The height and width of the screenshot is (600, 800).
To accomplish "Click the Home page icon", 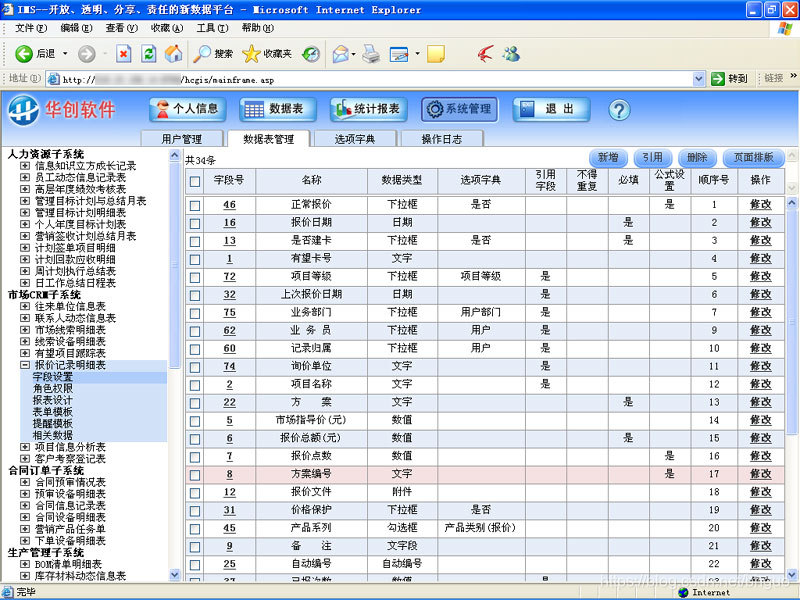I will pyautogui.click(x=173, y=54).
